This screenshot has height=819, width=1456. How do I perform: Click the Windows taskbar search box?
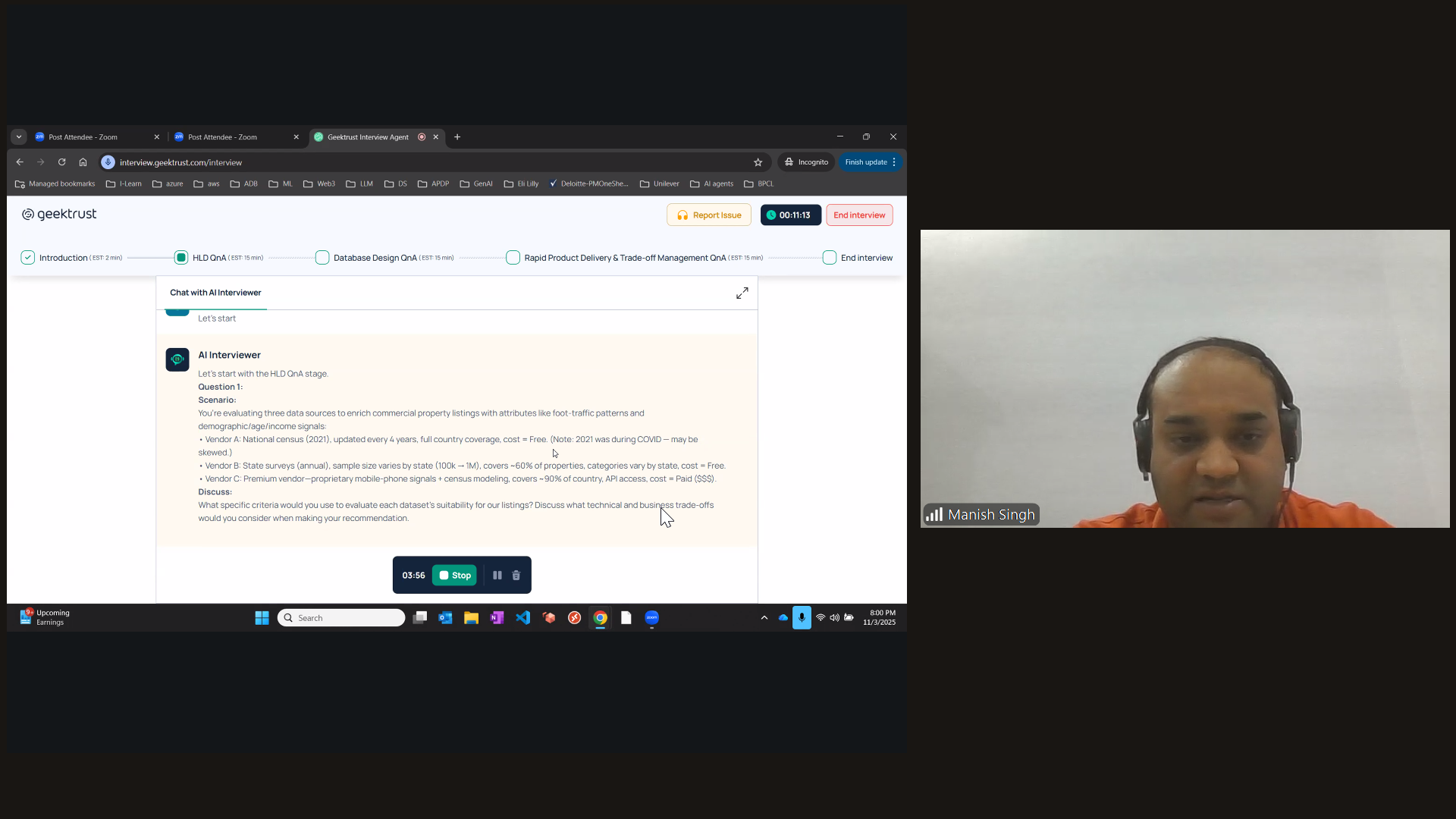pos(341,618)
